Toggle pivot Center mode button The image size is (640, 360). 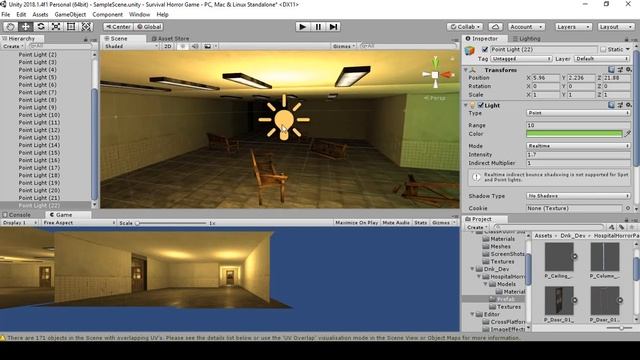(x=118, y=27)
